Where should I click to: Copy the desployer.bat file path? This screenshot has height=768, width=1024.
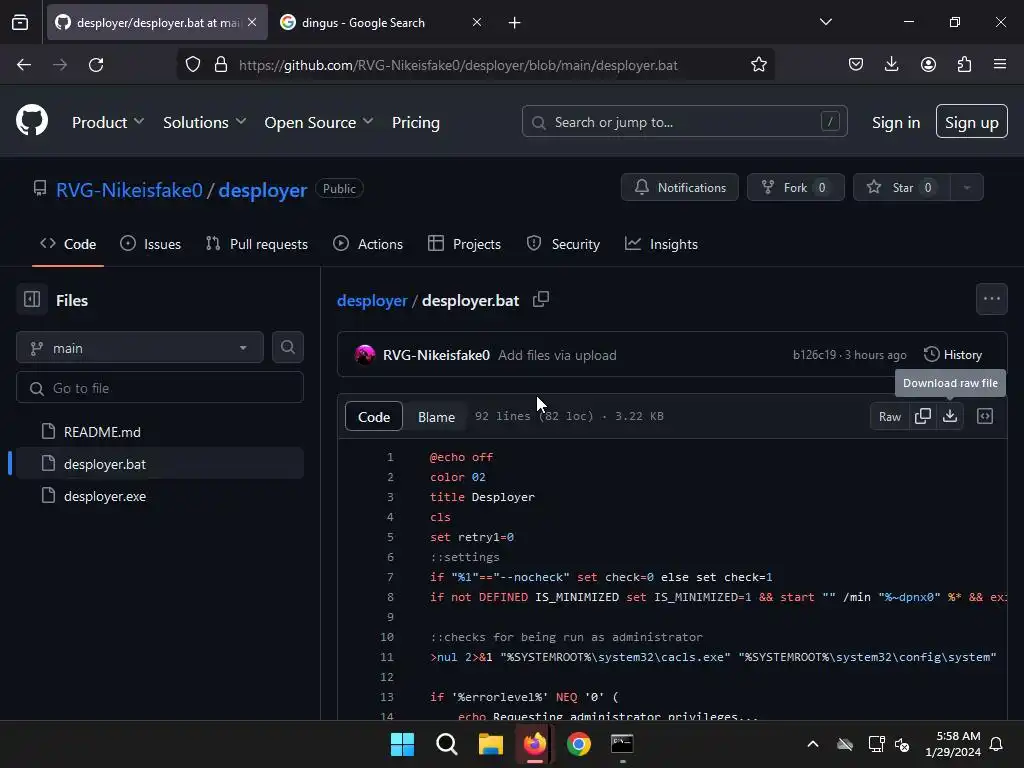pos(541,300)
